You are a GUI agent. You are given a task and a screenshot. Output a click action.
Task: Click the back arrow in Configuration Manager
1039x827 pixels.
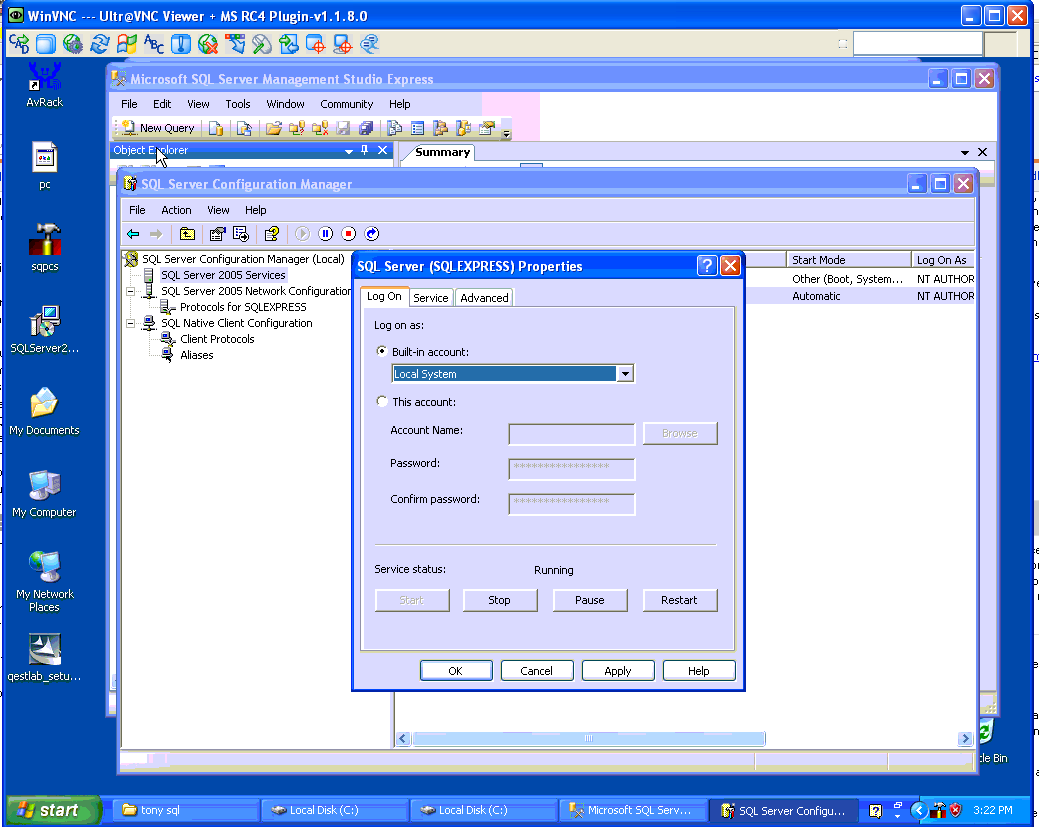pyautogui.click(x=133, y=234)
